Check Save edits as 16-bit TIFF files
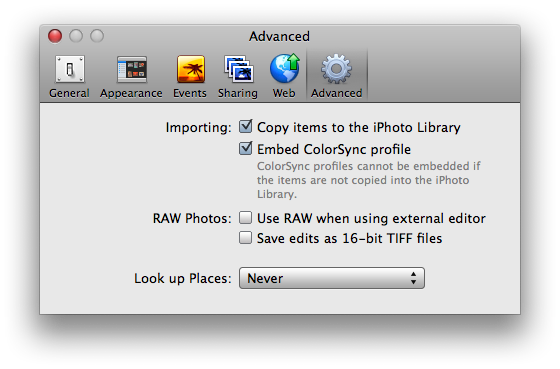The width and height of the screenshot is (560, 369). pyautogui.click(x=245, y=238)
